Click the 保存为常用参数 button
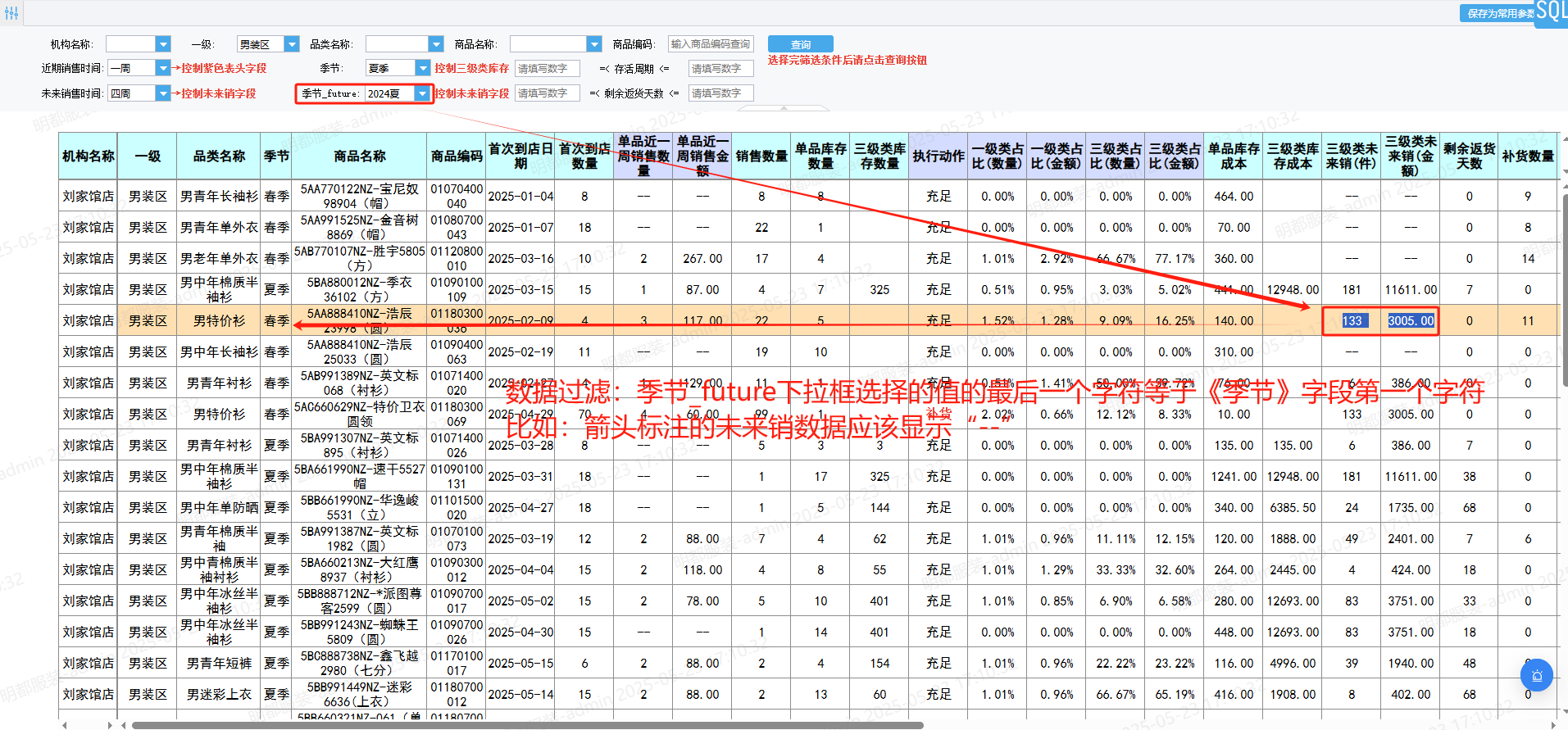 [1499, 13]
